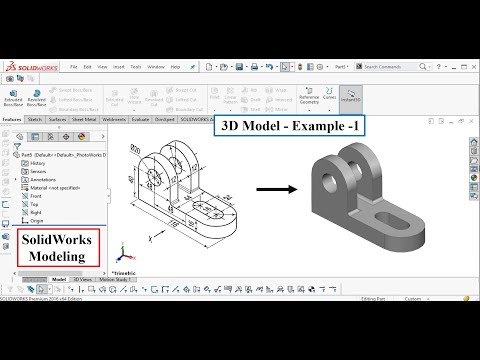Open the New document dropdown arrow

(x=216, y=67)
